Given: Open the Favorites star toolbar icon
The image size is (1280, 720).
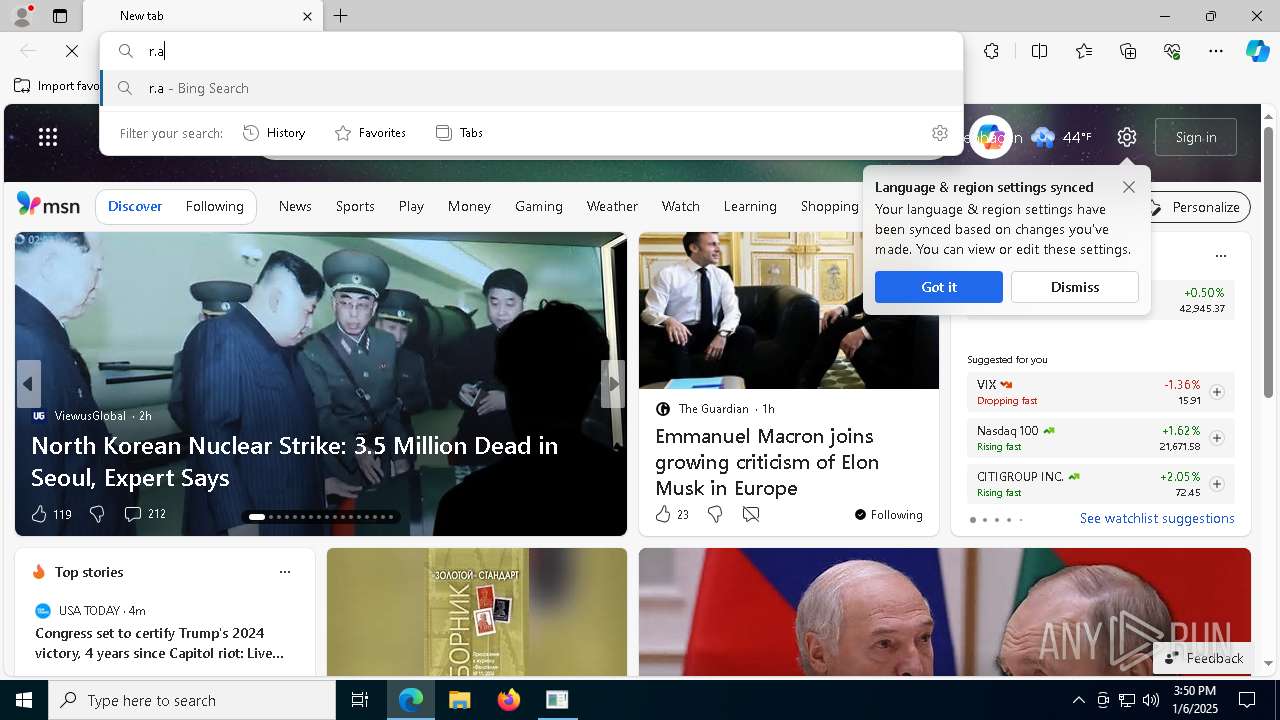Looking at the screenshot, I should [1084, 51].
